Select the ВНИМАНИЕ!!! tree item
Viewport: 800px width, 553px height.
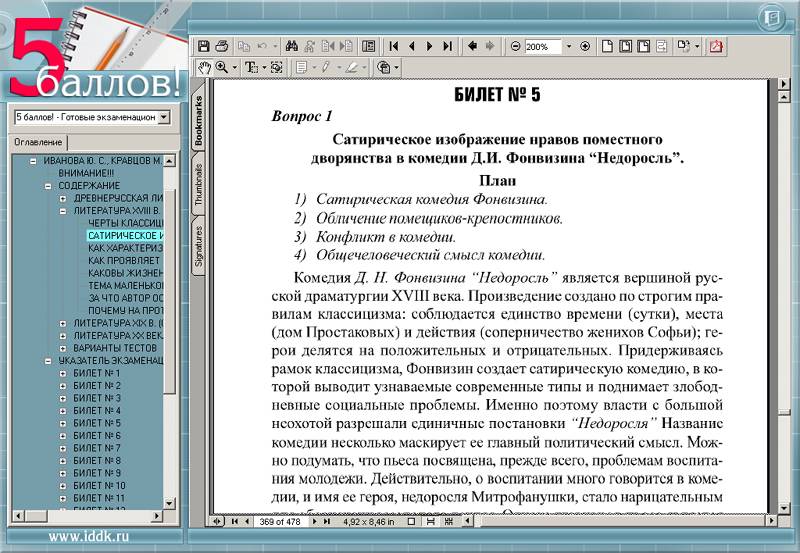point(86,173)
